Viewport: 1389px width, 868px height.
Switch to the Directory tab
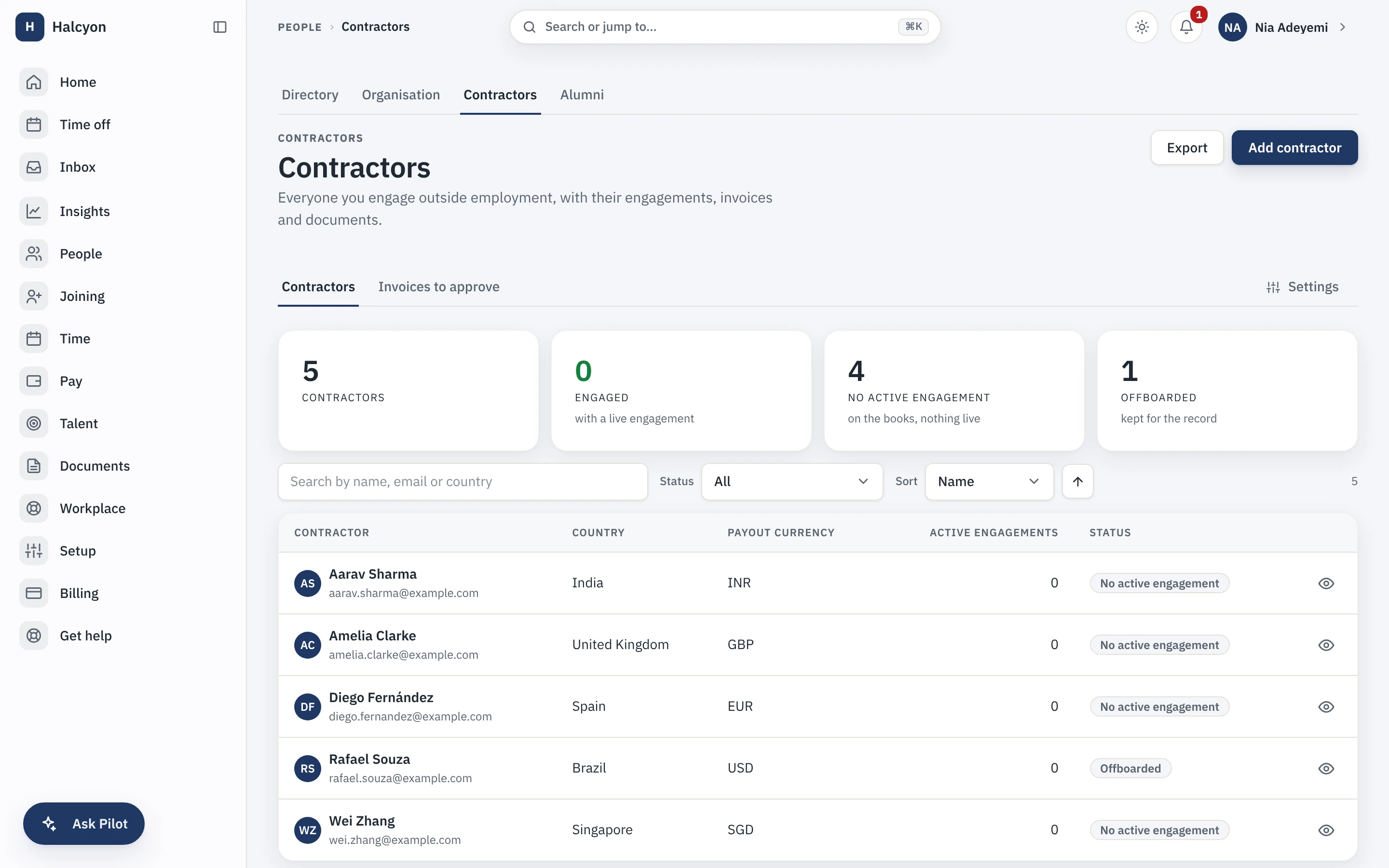pyautogui.click(x=310, y=95)
